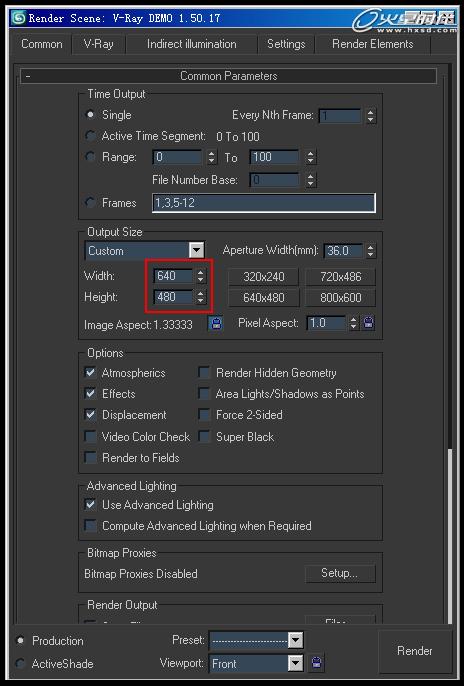This screenshot has height=686, width=464.
Task: Lock the image aspect ratio
Action: click(216, 324)
